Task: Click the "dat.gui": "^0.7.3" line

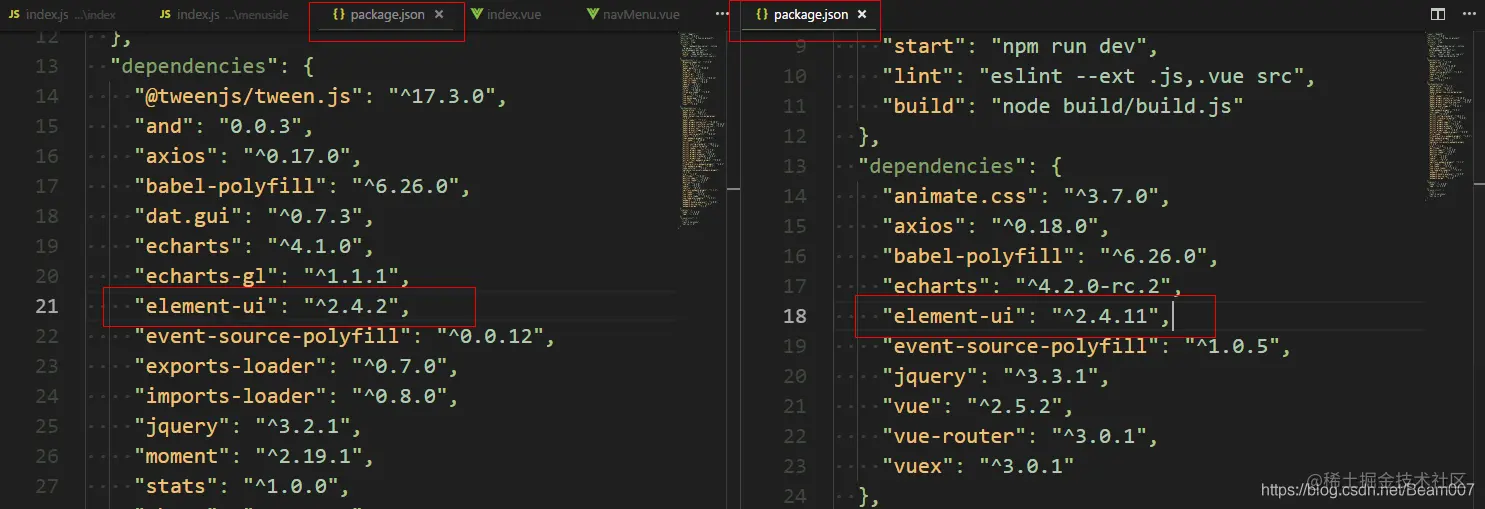Action: 254,216
